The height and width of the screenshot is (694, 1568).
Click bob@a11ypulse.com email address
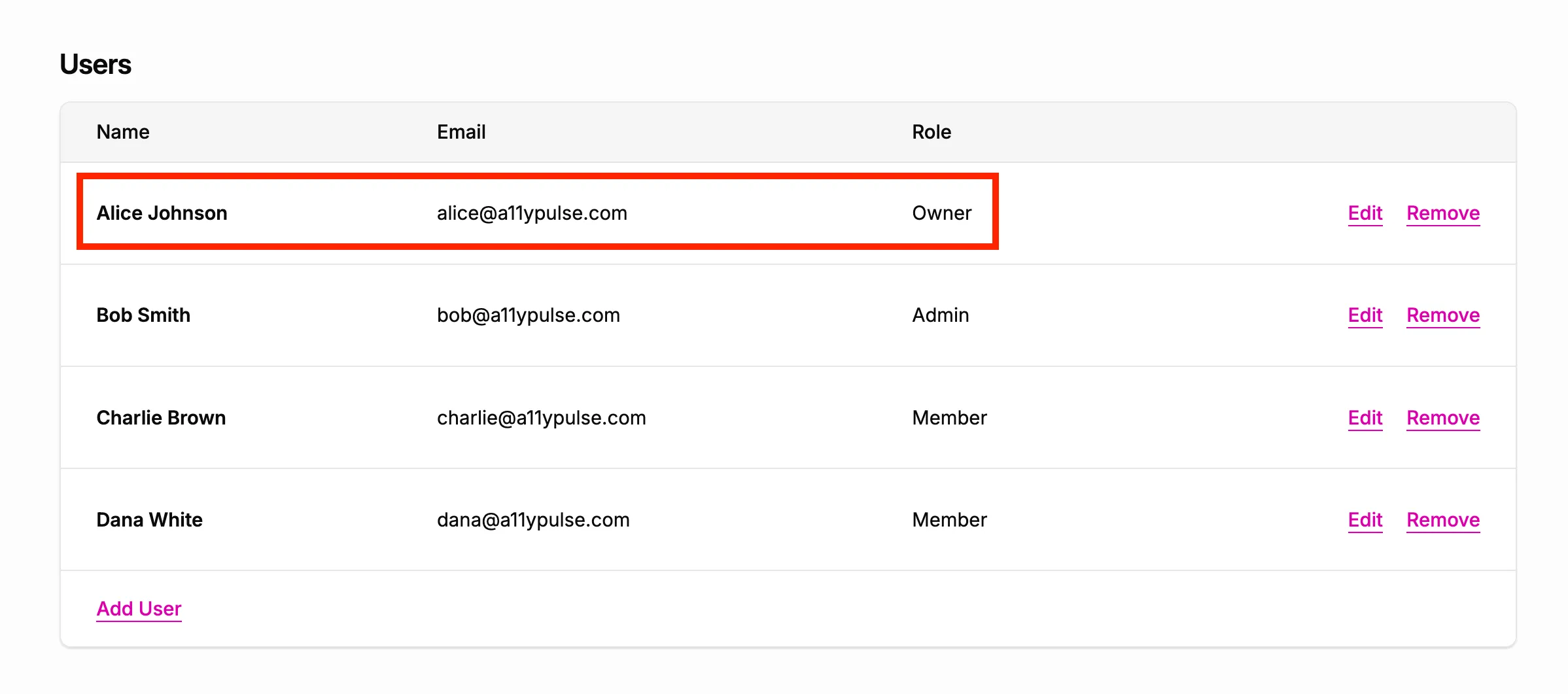point(529,315)
